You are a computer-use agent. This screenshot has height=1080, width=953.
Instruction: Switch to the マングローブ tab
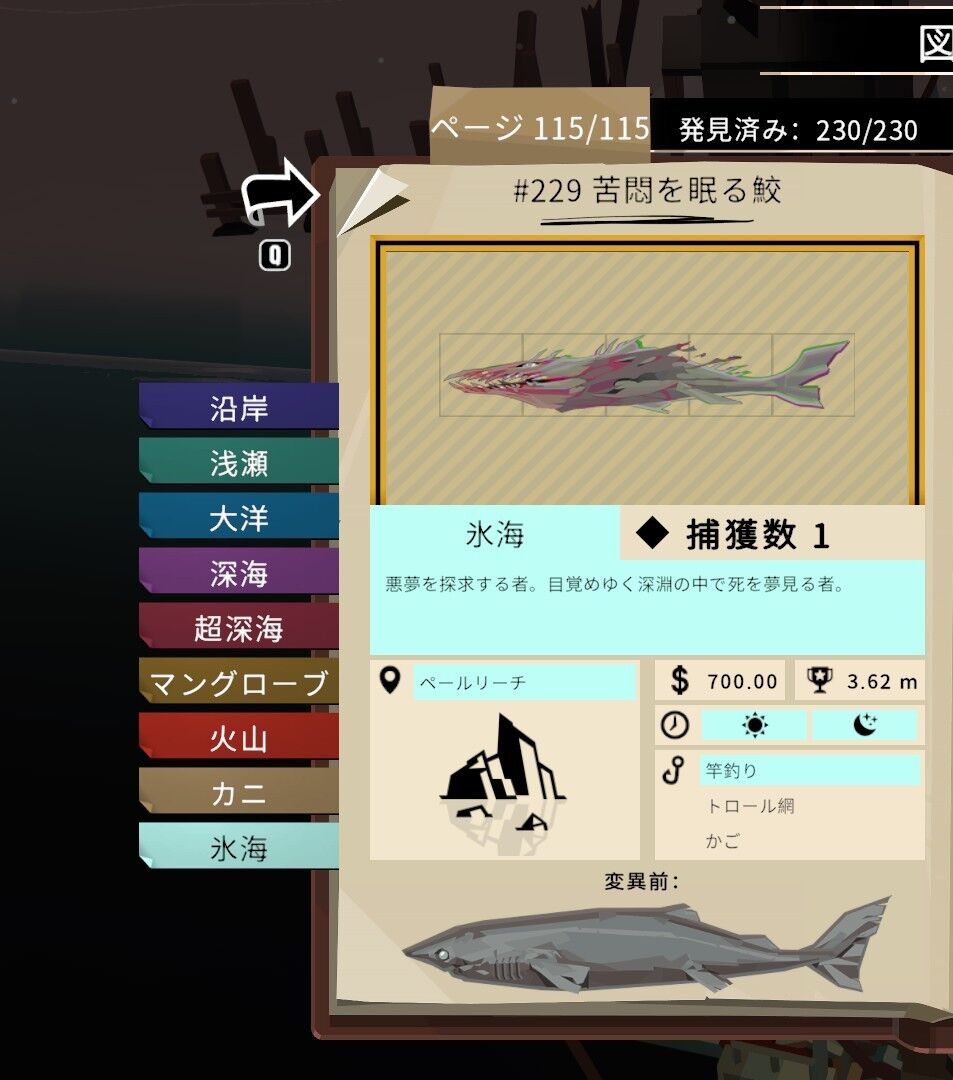239,682
